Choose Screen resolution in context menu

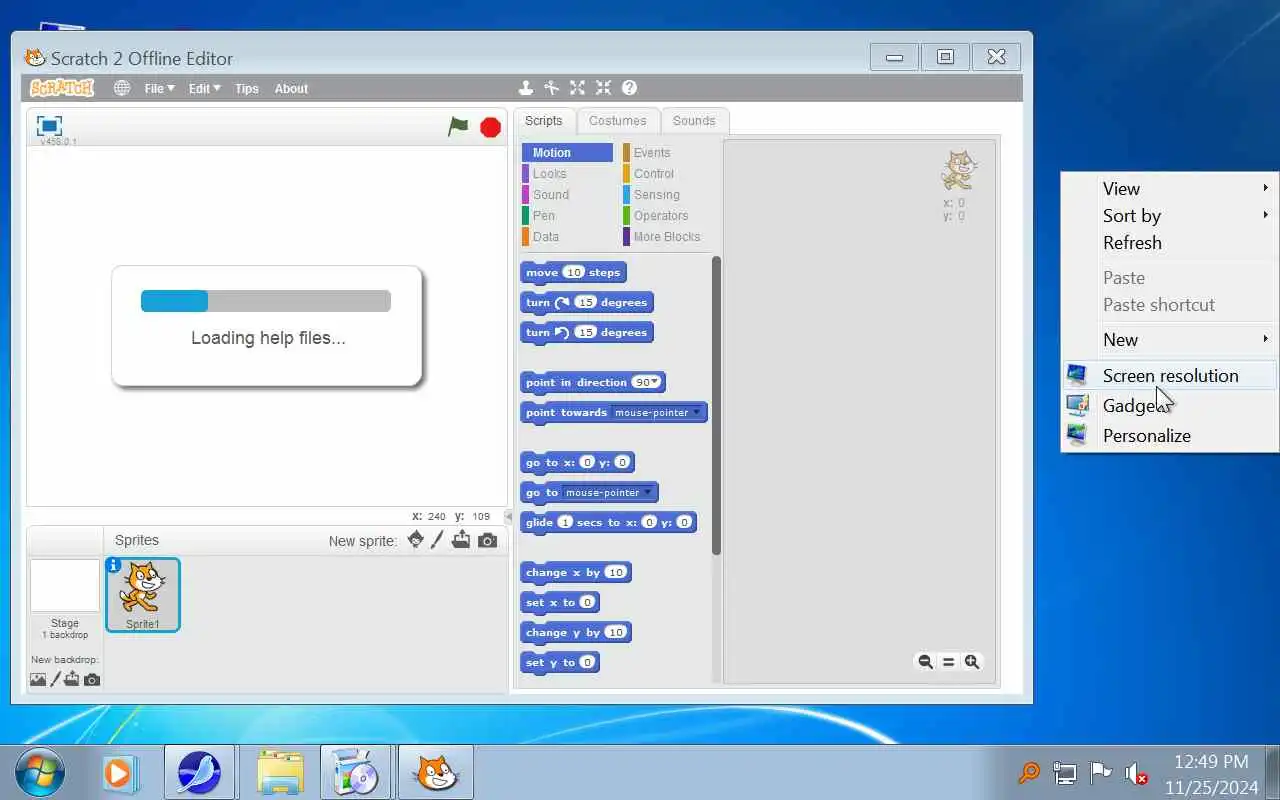(1170, 375)
